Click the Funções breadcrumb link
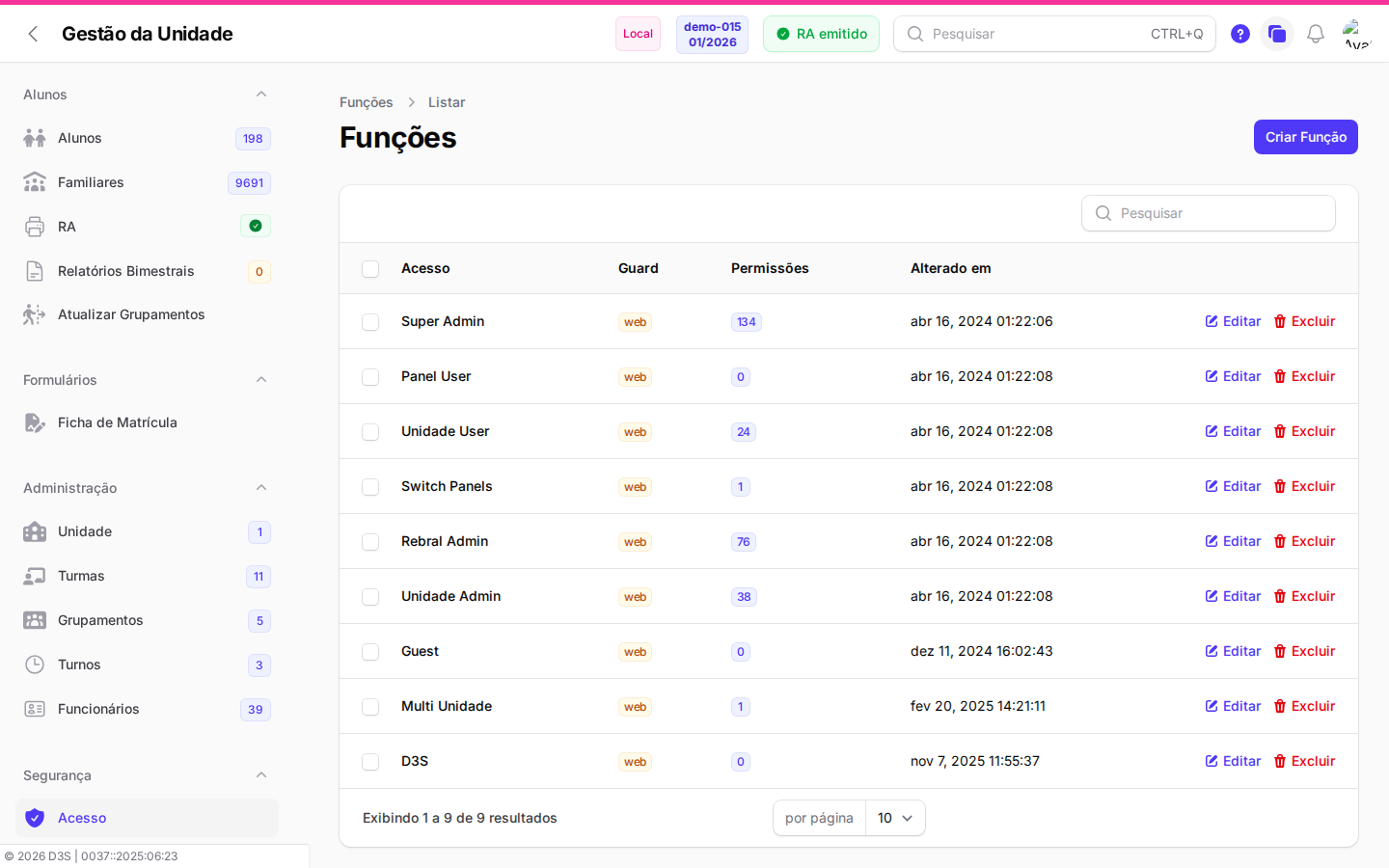 366,102
